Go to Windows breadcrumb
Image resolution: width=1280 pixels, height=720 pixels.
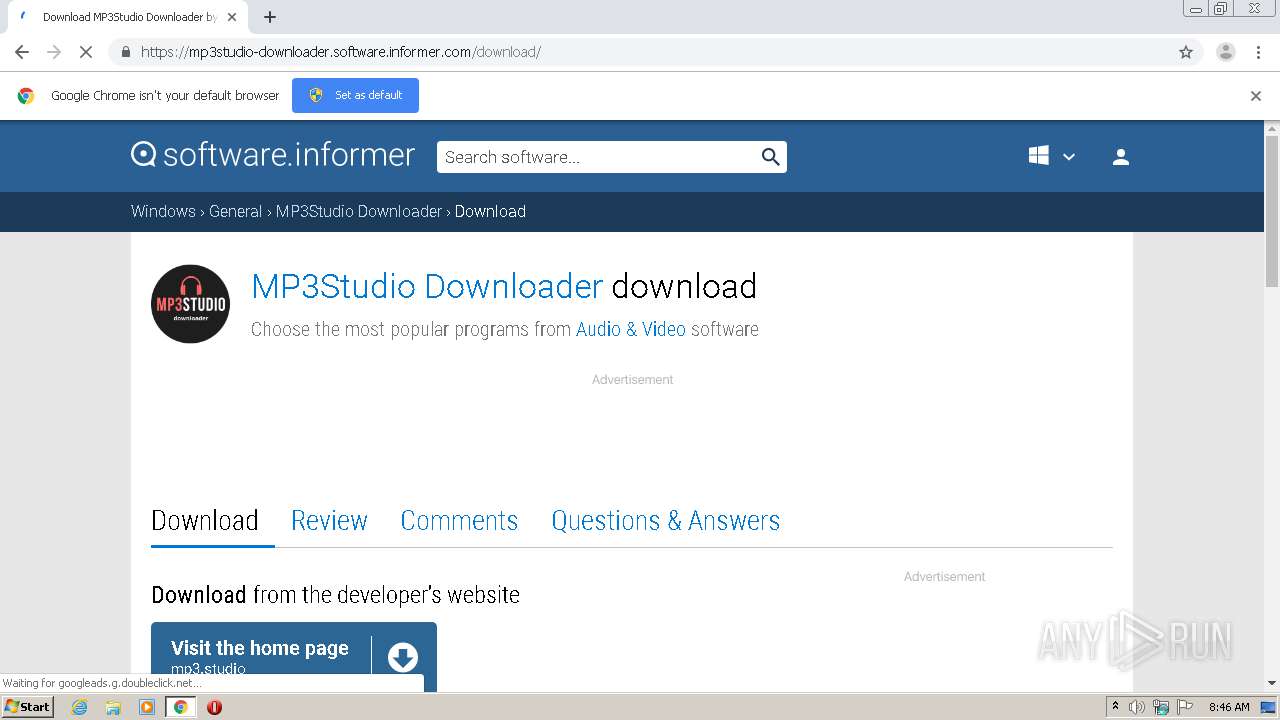pos(163,211)
